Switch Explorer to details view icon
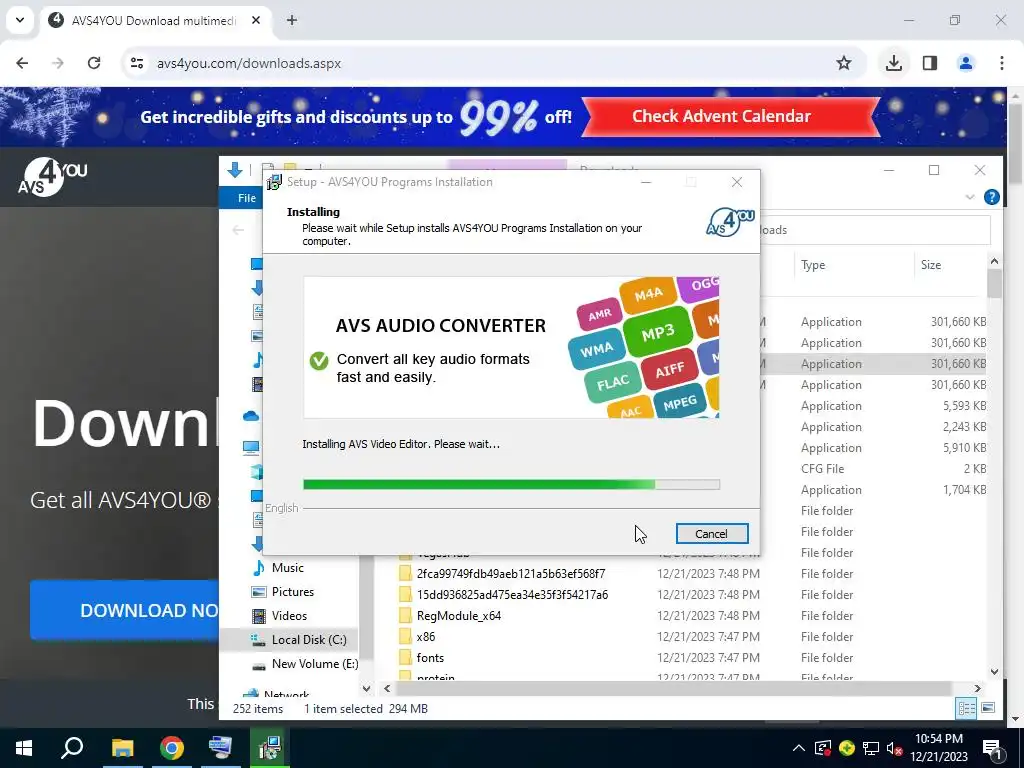This screenshot has height=768, width=1024. [x=966, y=708]
